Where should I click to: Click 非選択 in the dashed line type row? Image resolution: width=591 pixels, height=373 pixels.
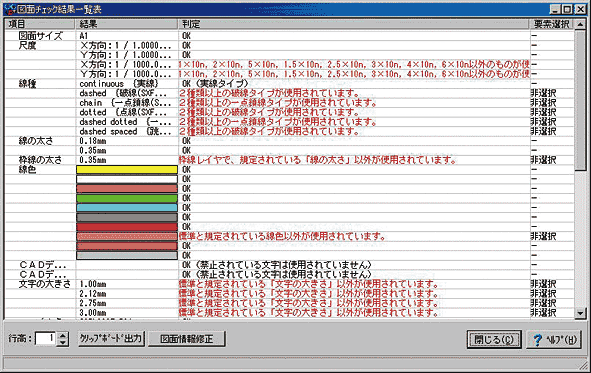[543, 93]
